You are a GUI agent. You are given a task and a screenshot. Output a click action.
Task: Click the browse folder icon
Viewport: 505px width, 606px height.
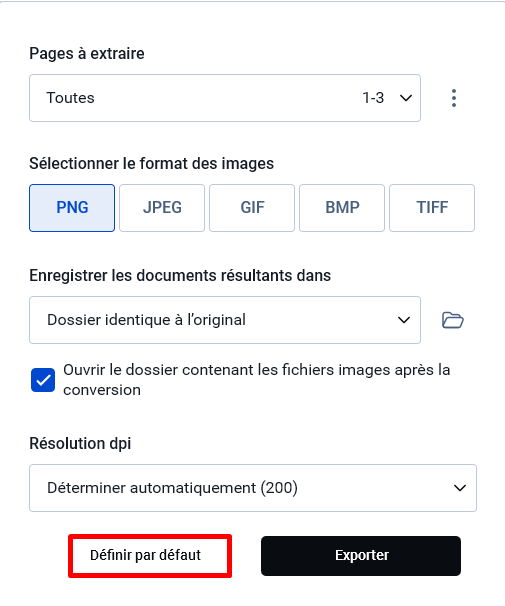[x=452, y=320]
